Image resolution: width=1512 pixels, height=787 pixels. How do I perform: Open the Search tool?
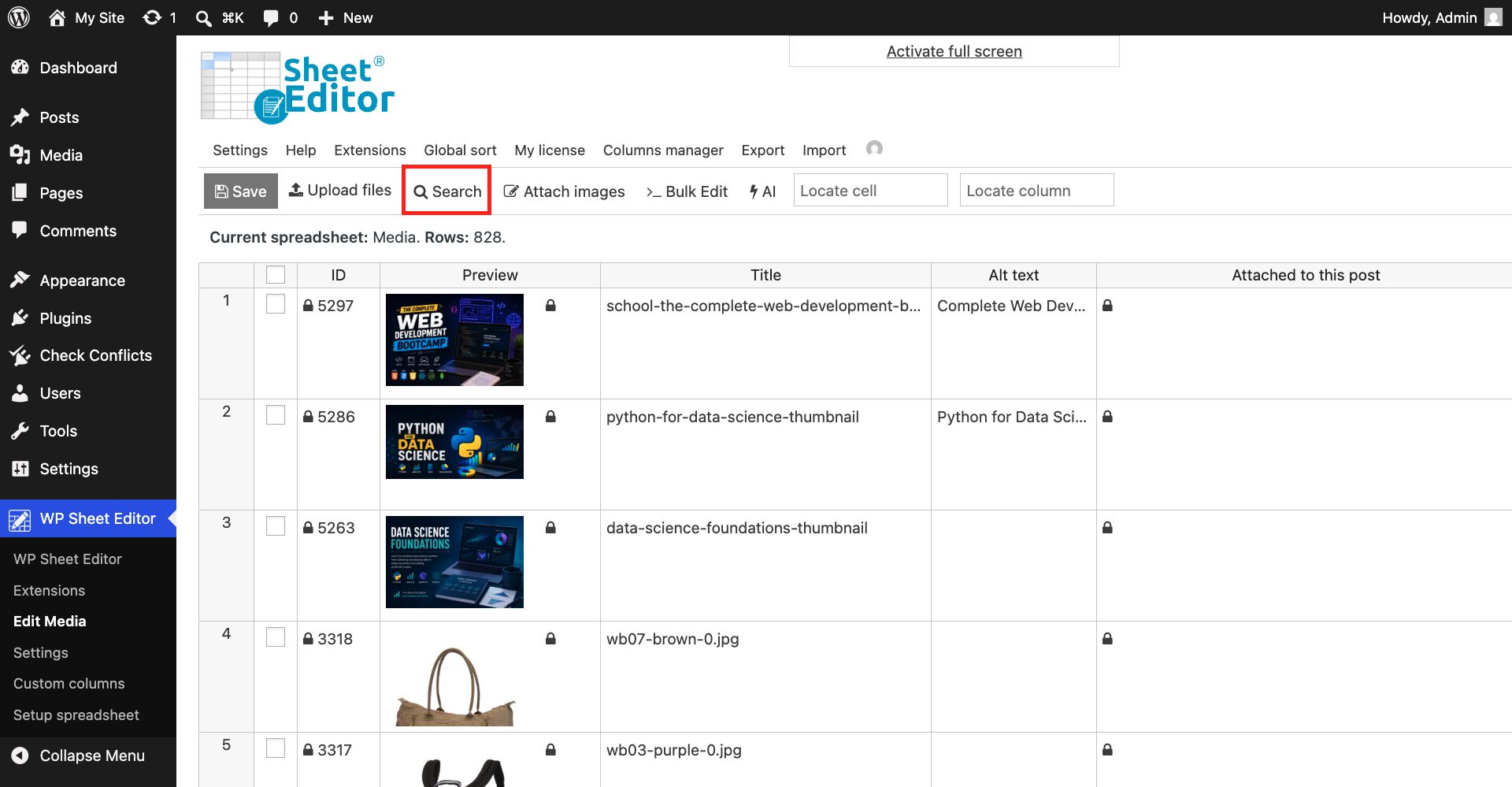point(447,191)
